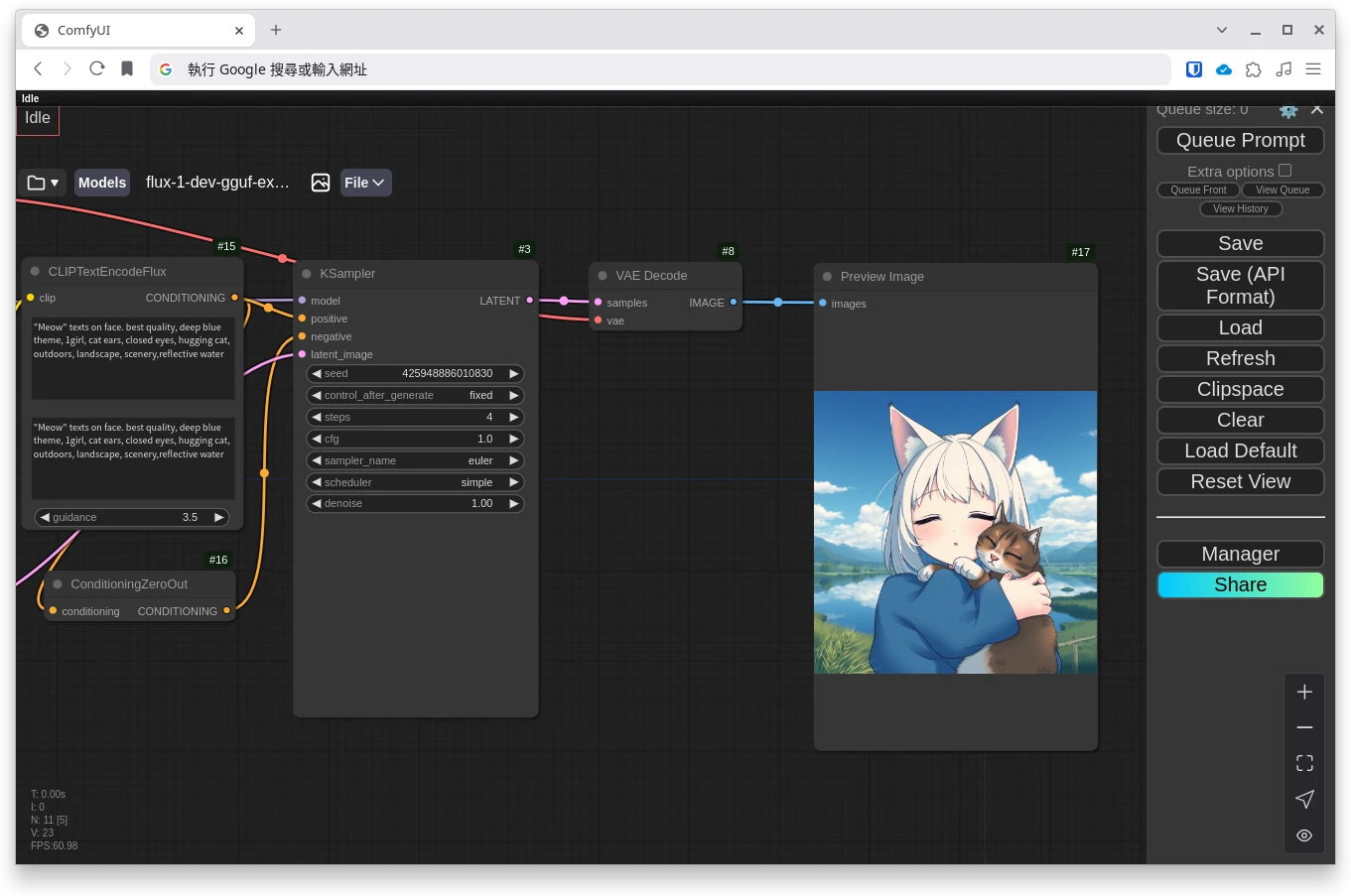Enable the Extra options checkbox
Screen dimensions: 1351x896
[1284, 171]
